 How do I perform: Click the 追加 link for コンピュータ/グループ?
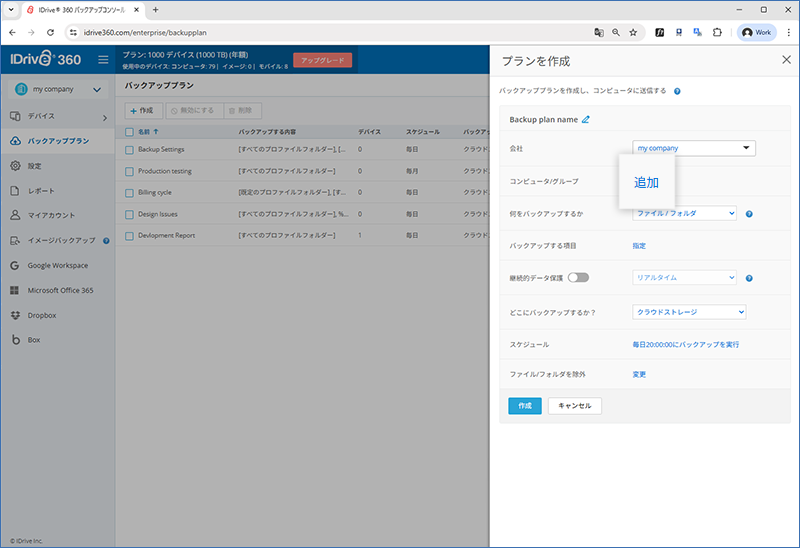coord(646,183)
